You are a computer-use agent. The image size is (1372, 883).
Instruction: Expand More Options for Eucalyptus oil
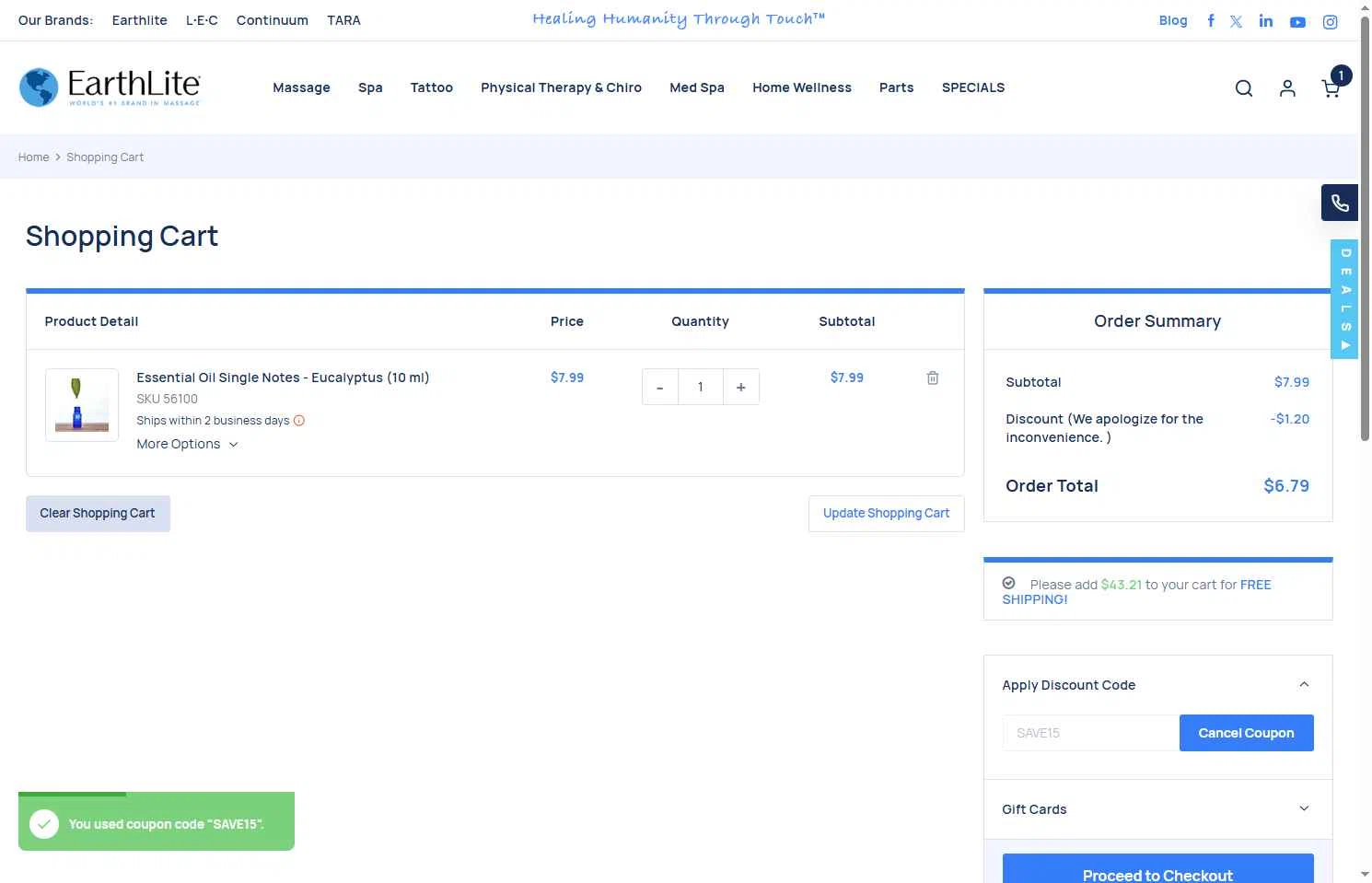[188, 444]
